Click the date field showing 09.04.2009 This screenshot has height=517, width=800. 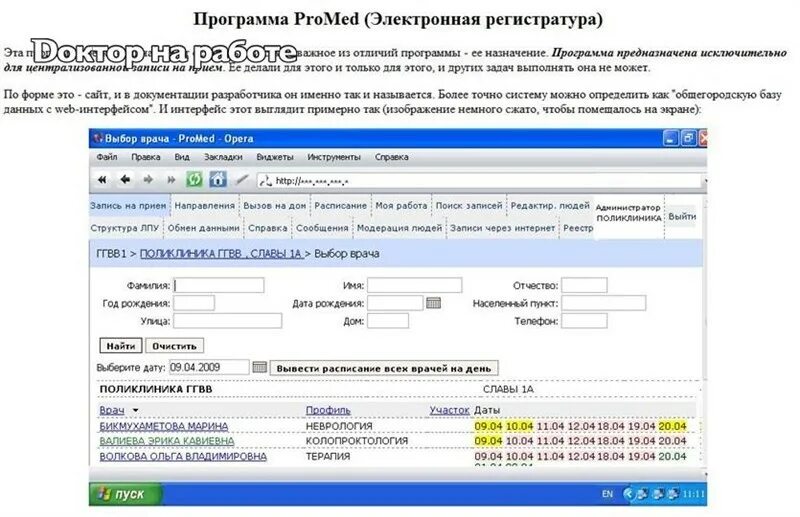point(209,367)
